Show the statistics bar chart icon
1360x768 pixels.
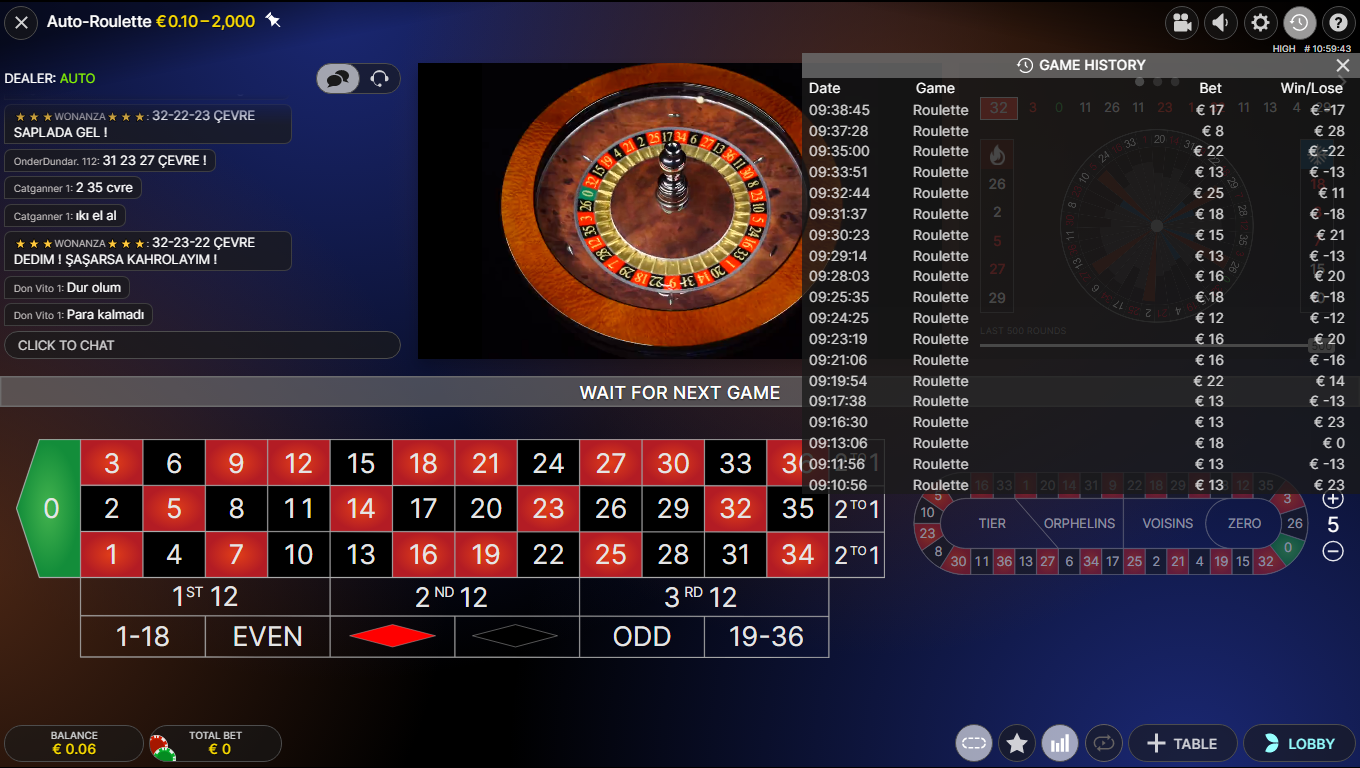pos(1060,743)
